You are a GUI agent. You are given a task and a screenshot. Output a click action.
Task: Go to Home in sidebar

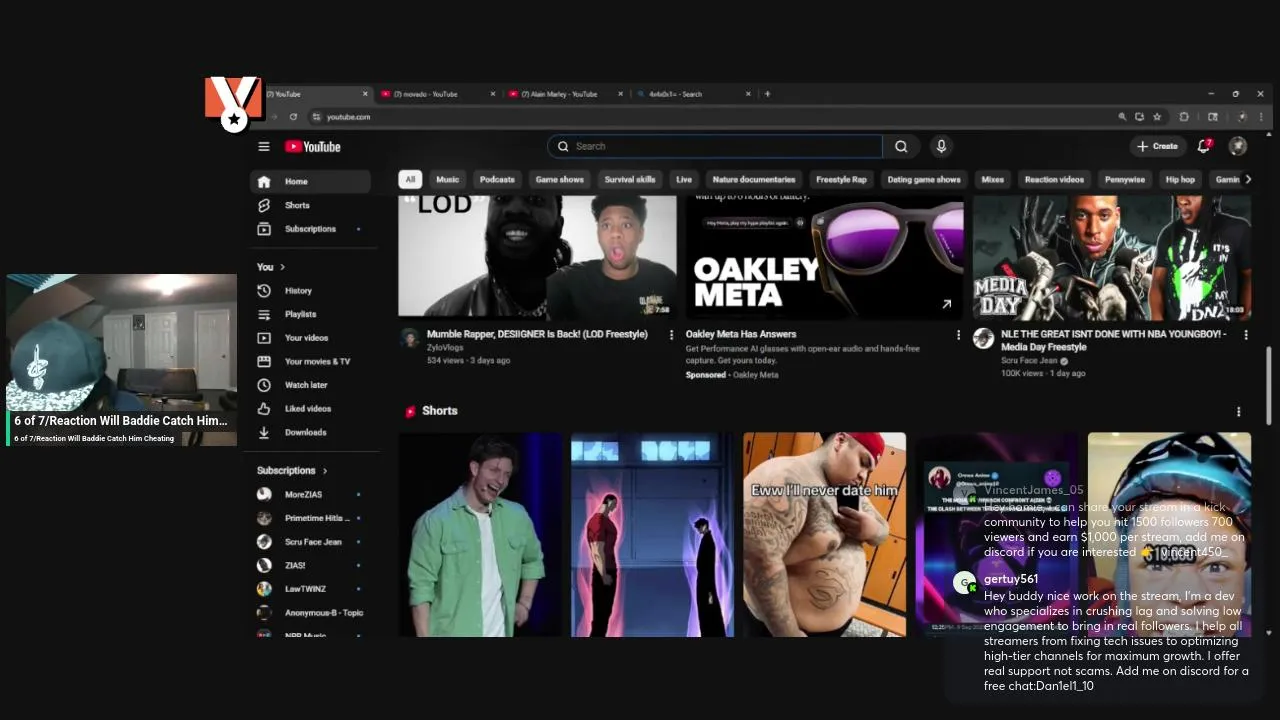coord(310,181)
